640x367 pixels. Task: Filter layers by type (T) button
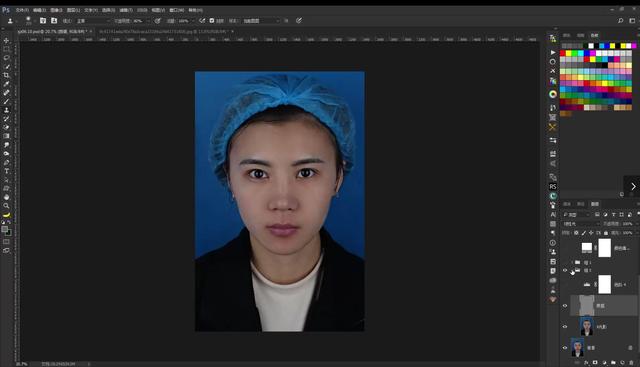click(x=613, y=215)
